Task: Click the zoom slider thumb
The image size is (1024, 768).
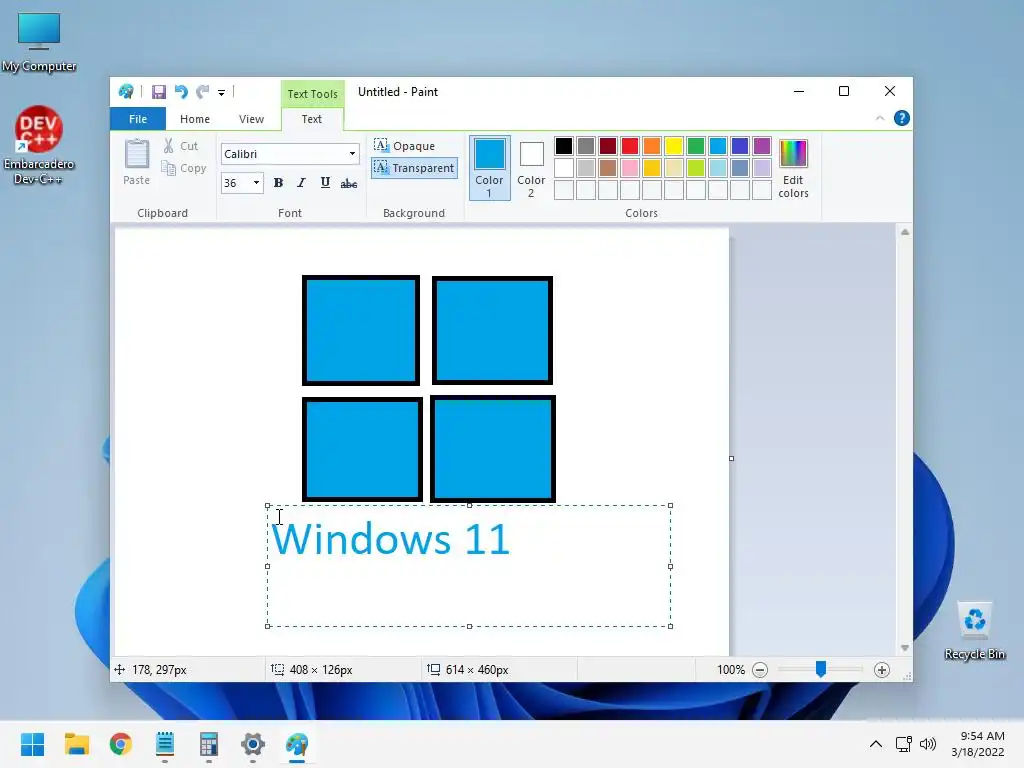Action: point(821,669)
